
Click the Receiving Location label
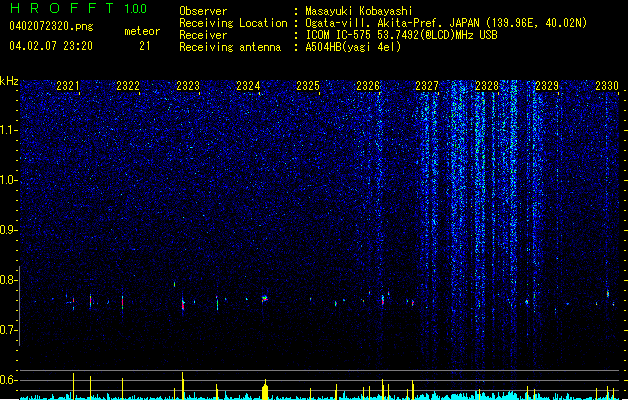(x=233, y=23)
